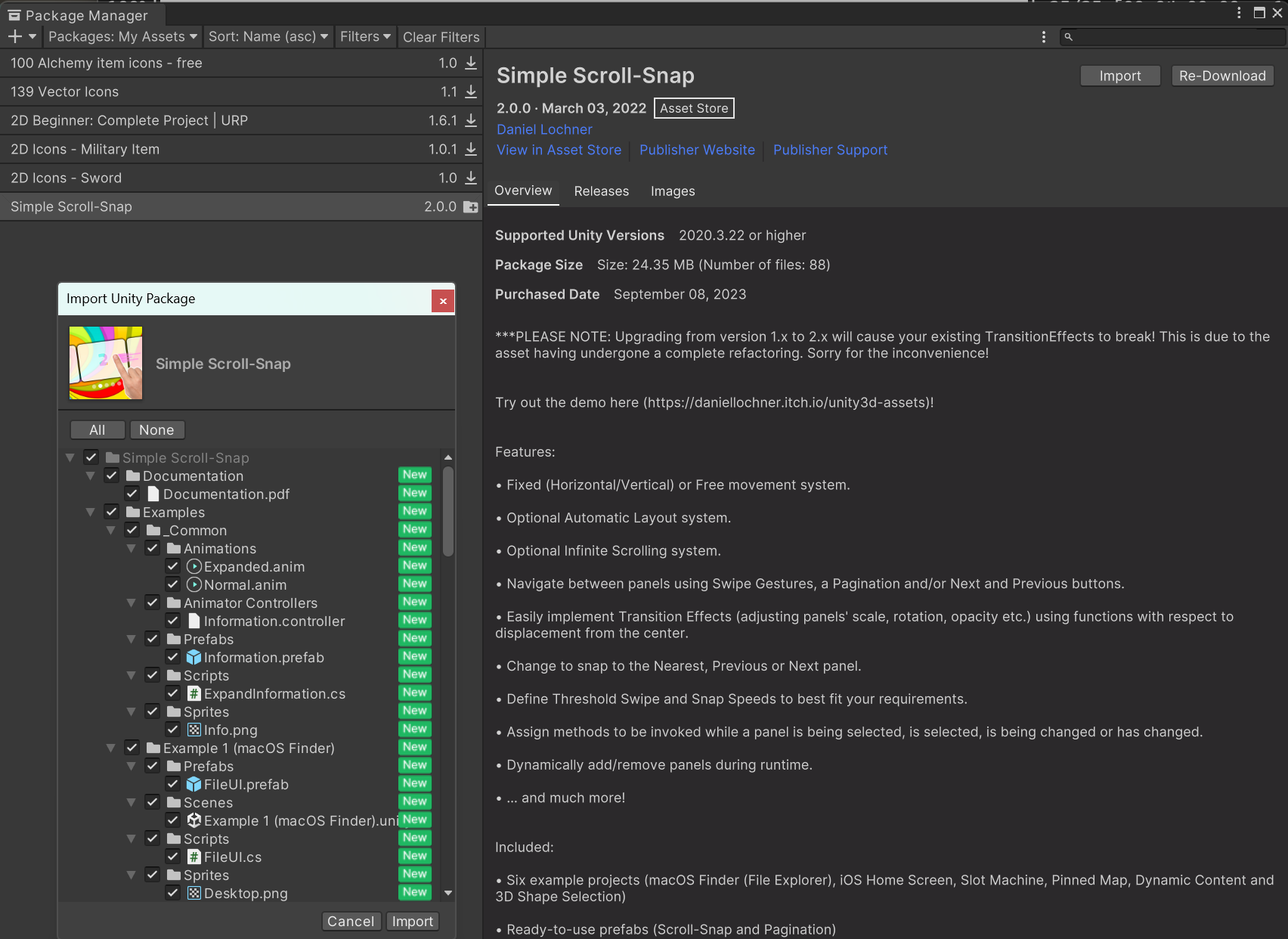
Task: Switch to the Overview tab
Action: coord(523,191)
